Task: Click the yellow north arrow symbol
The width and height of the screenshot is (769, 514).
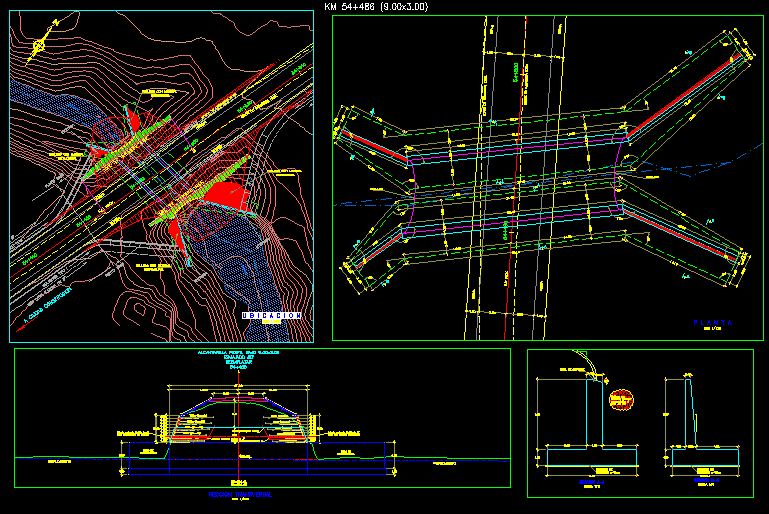Action: pyautogui.click(x=41, y=45)
